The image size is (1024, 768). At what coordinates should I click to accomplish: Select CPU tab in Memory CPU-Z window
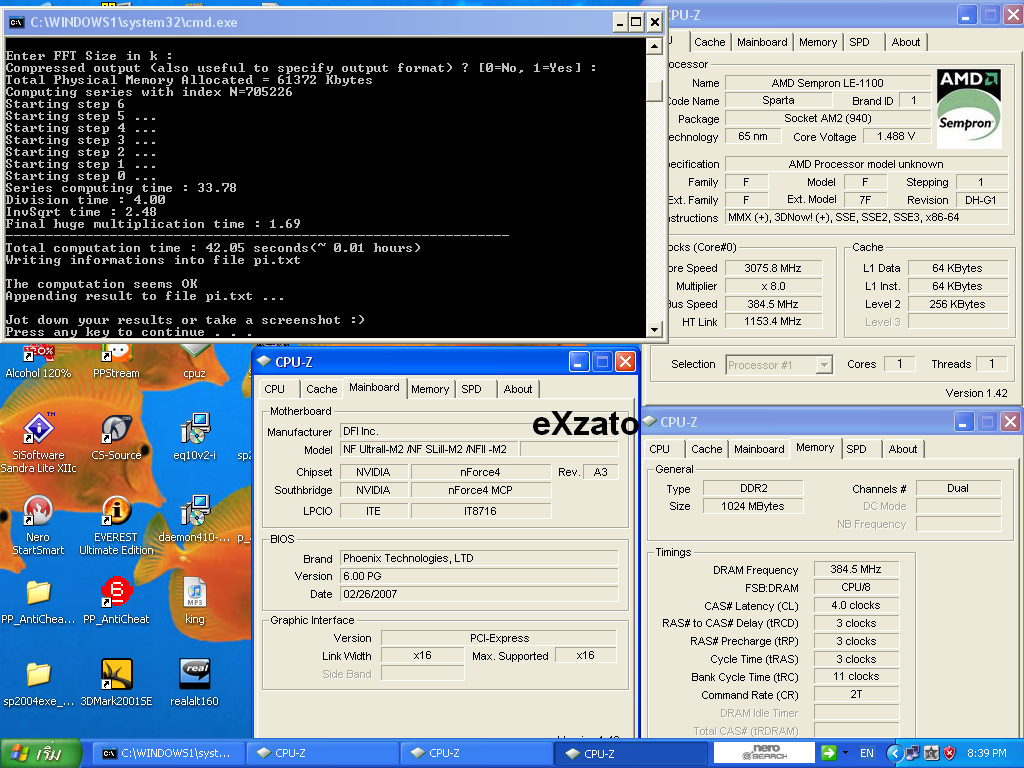[x=660, y=449]
